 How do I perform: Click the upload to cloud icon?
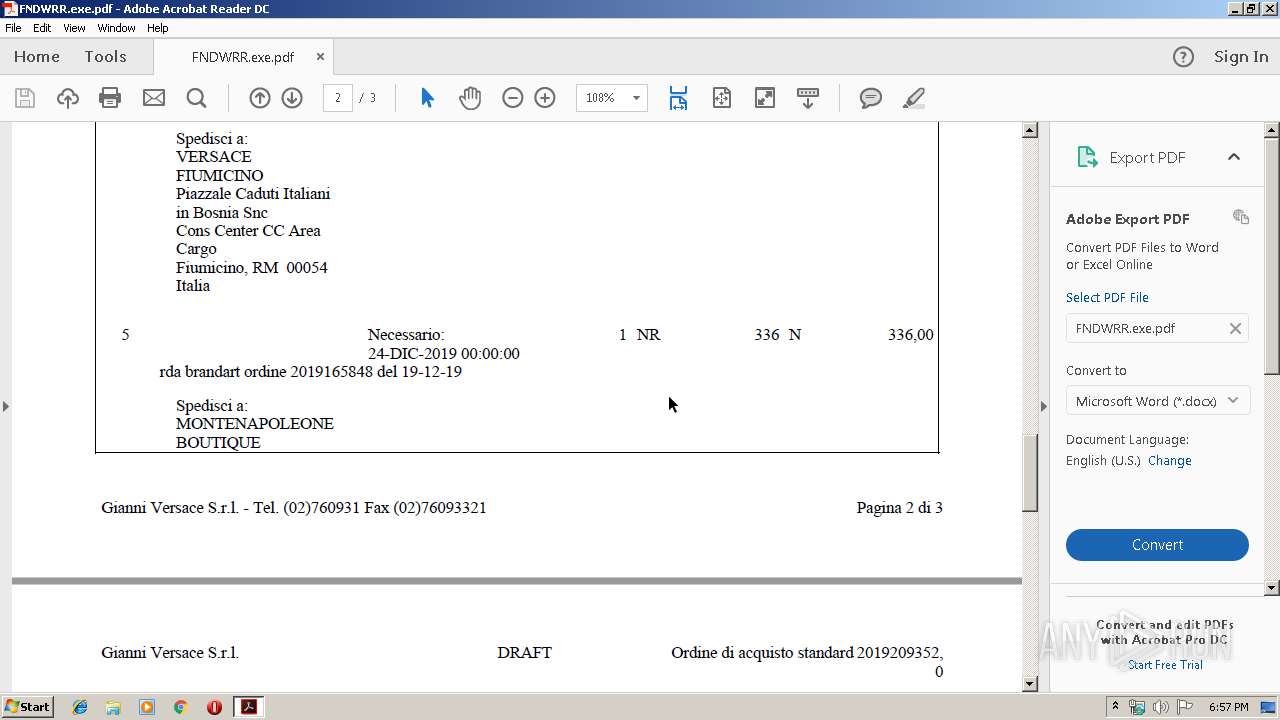tap(67, 98)
